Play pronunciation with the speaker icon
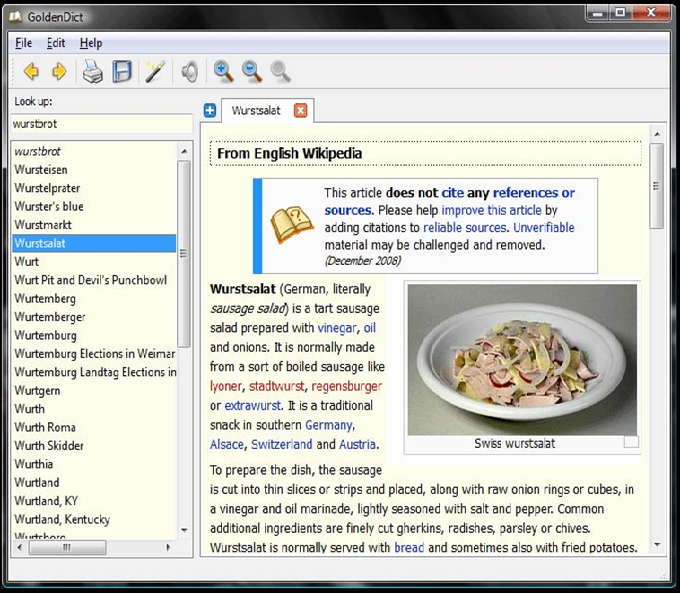The width and height of the screenshot is (680, 593). (x=190, y=72)
